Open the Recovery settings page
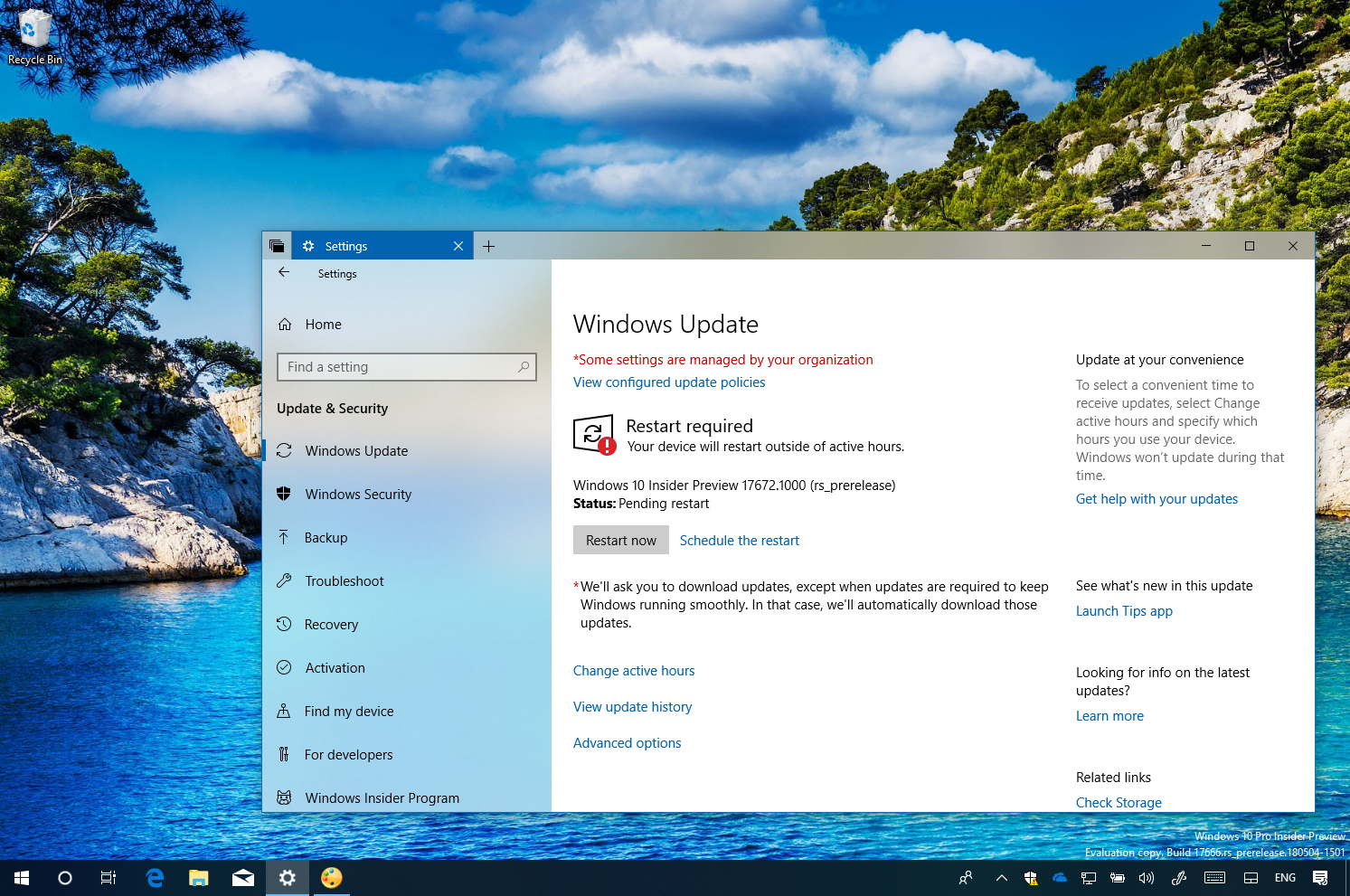The height and width of the screenshot is (896, 1350). click(x=407, y=624)
